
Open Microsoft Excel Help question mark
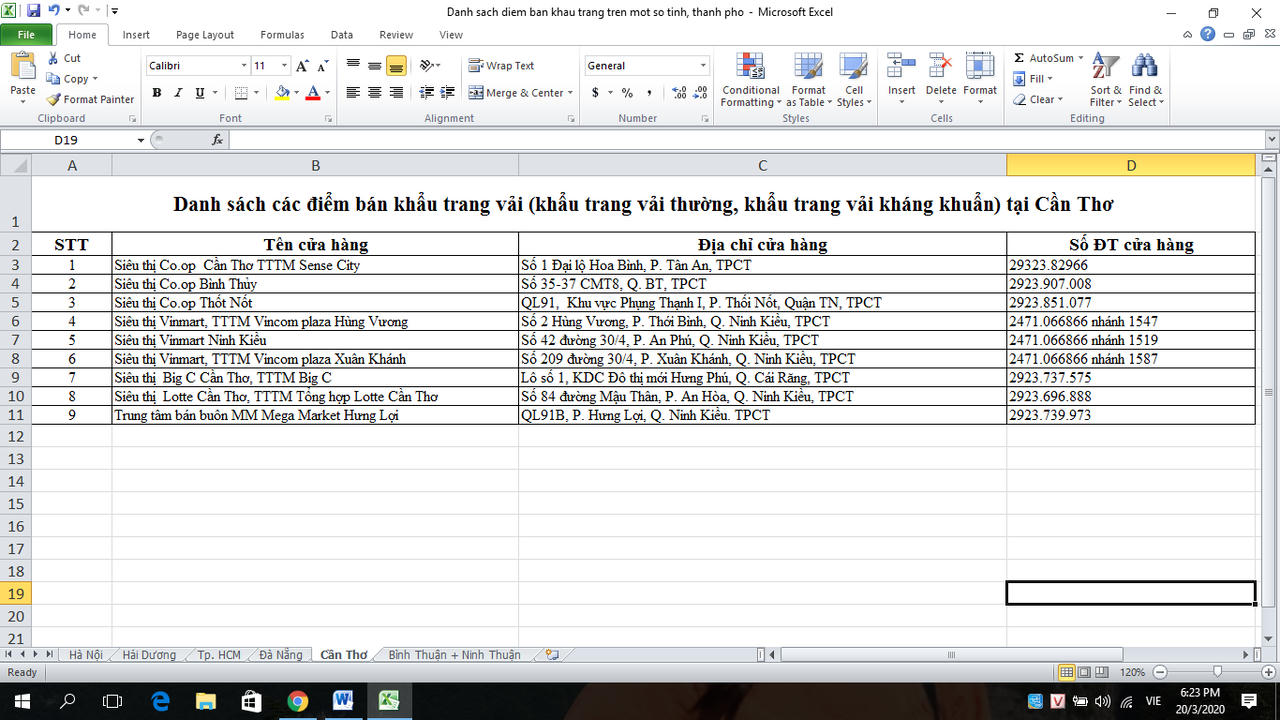[x=1208, y=34]
